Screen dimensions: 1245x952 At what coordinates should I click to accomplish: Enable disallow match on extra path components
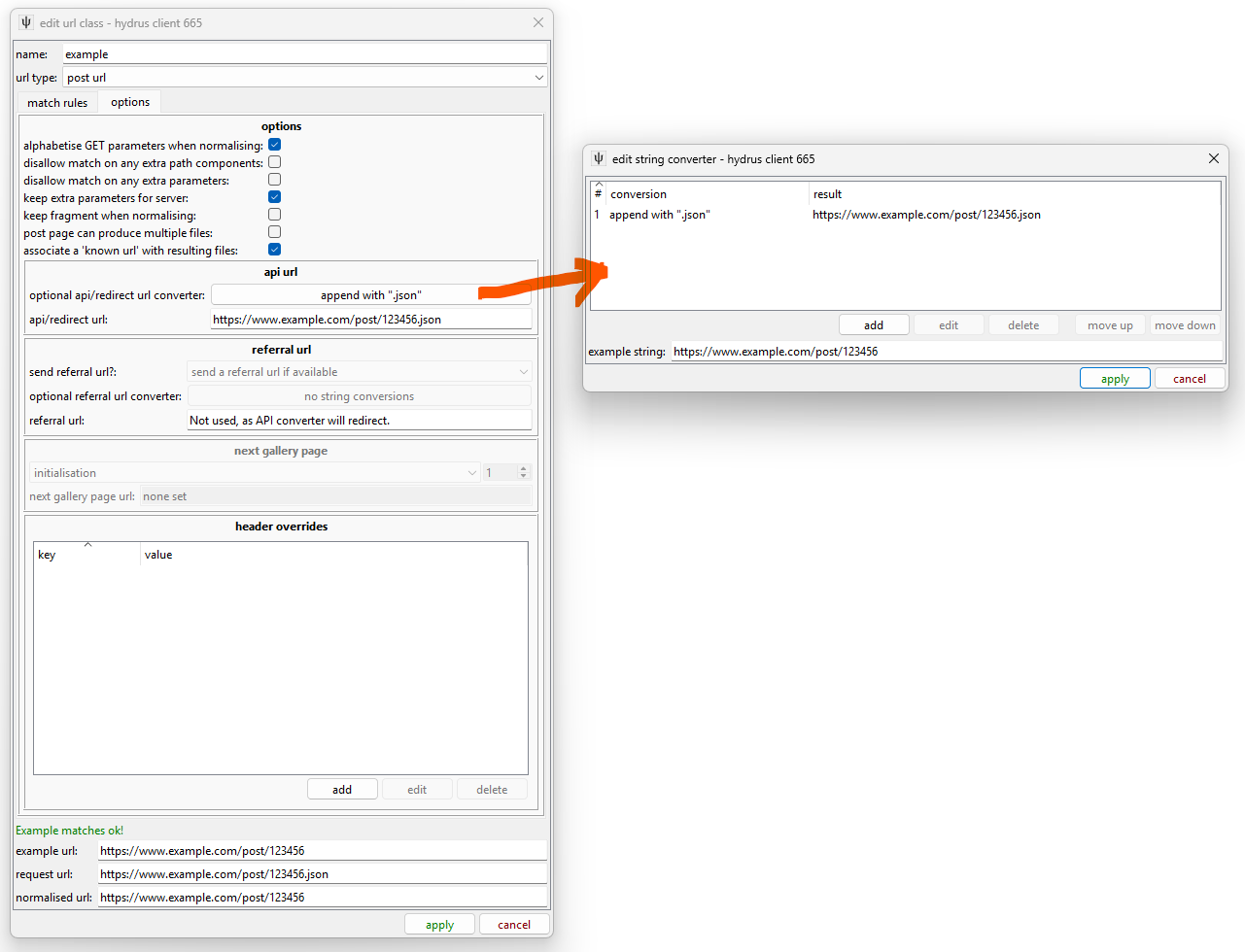(x=274, y=162)
